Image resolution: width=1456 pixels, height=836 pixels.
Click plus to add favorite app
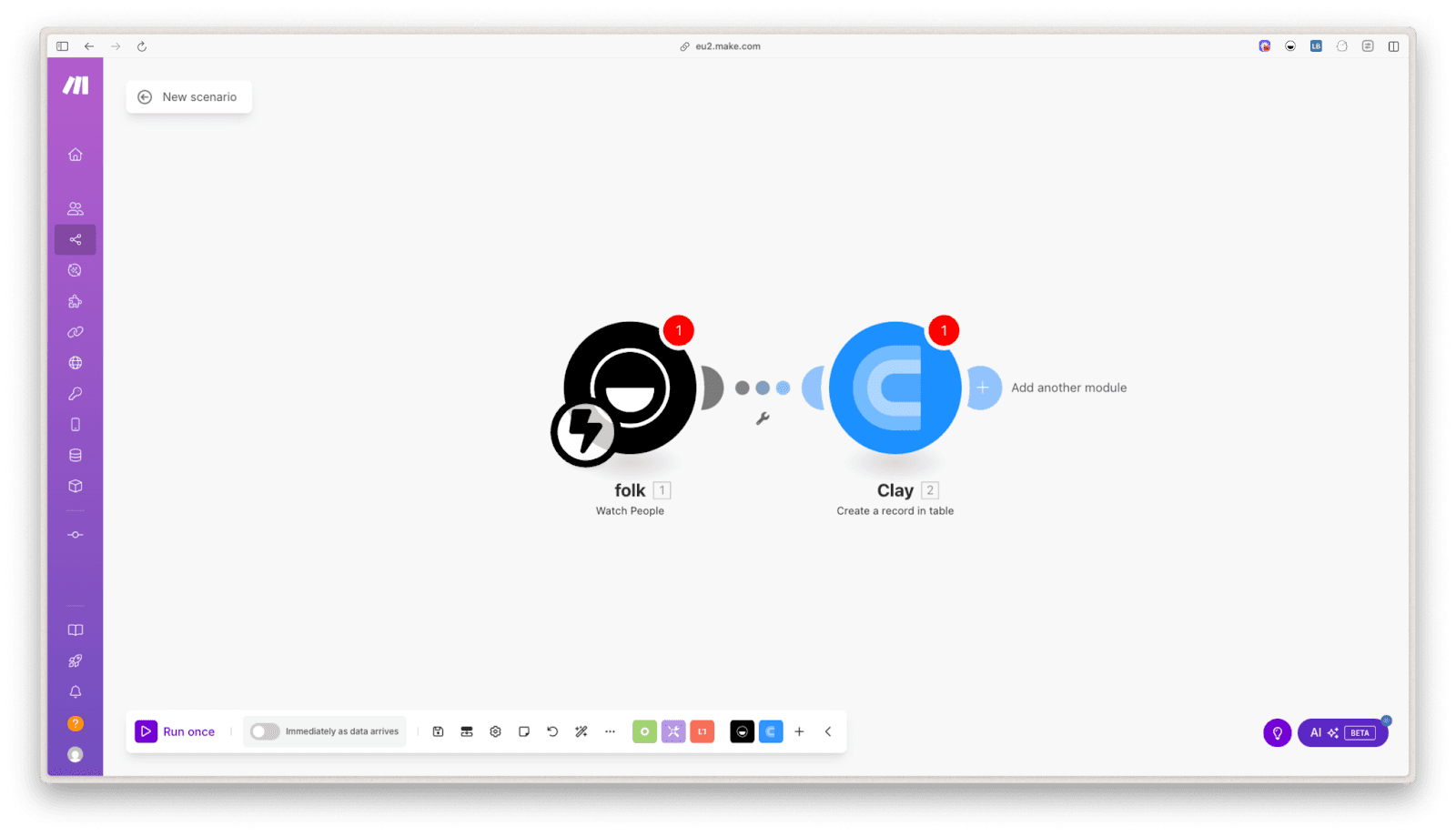(799, 731)
